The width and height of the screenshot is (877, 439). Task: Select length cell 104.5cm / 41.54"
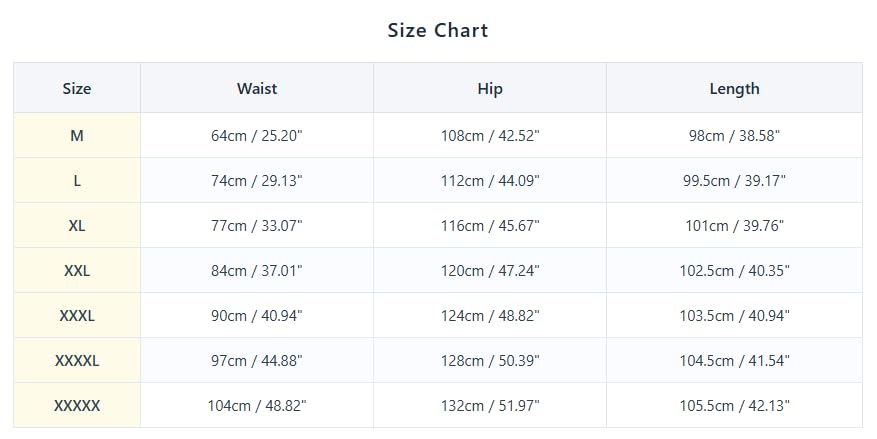coord(734,361)
